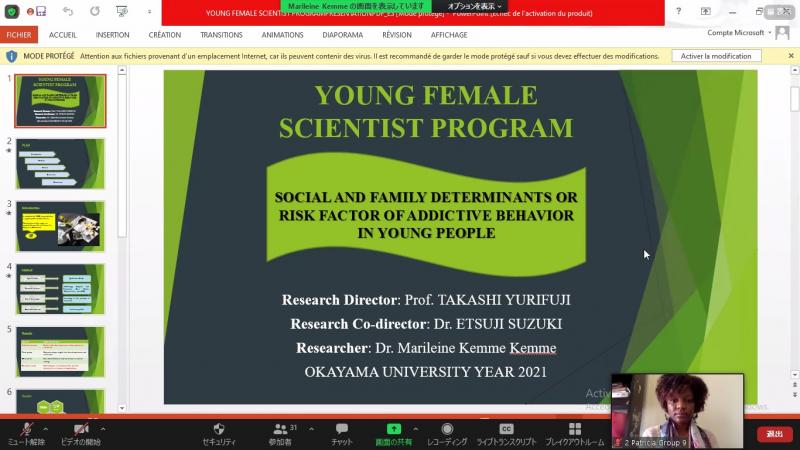
Task: Click the OKAYAMA UNIVERSITY YEAR 2021 text
Action: click(426, 371)
